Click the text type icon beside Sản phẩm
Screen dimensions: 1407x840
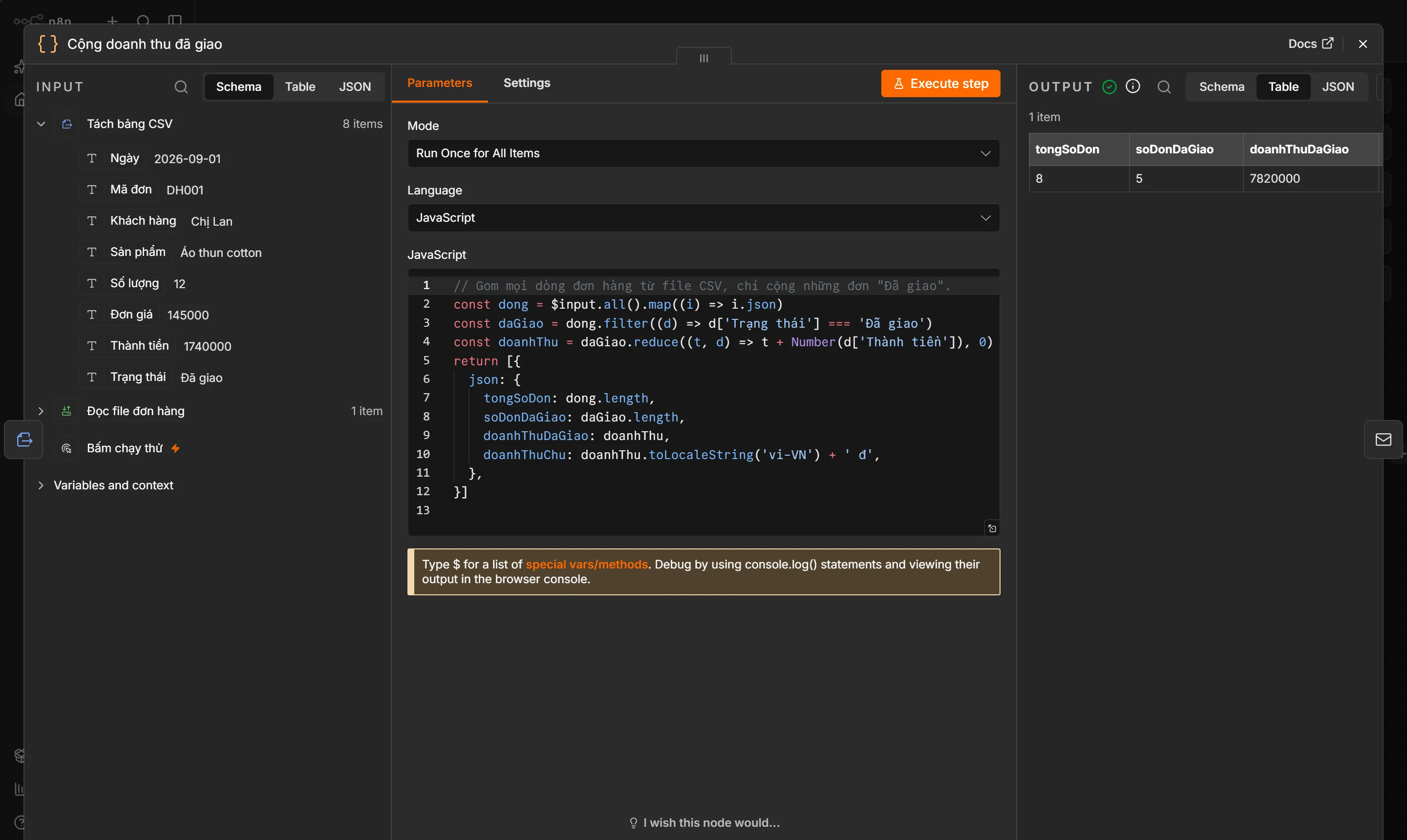(x=92, y=252)
